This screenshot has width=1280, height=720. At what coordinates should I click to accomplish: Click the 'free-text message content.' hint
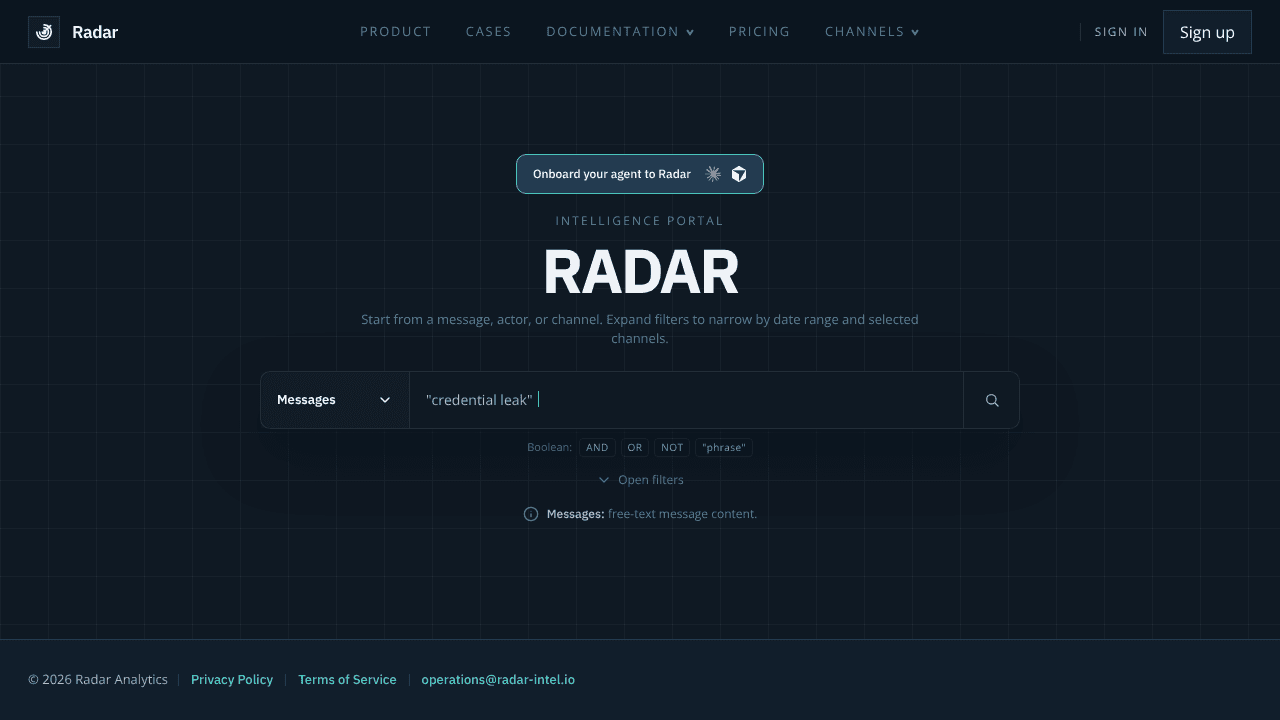click(683, 514)
